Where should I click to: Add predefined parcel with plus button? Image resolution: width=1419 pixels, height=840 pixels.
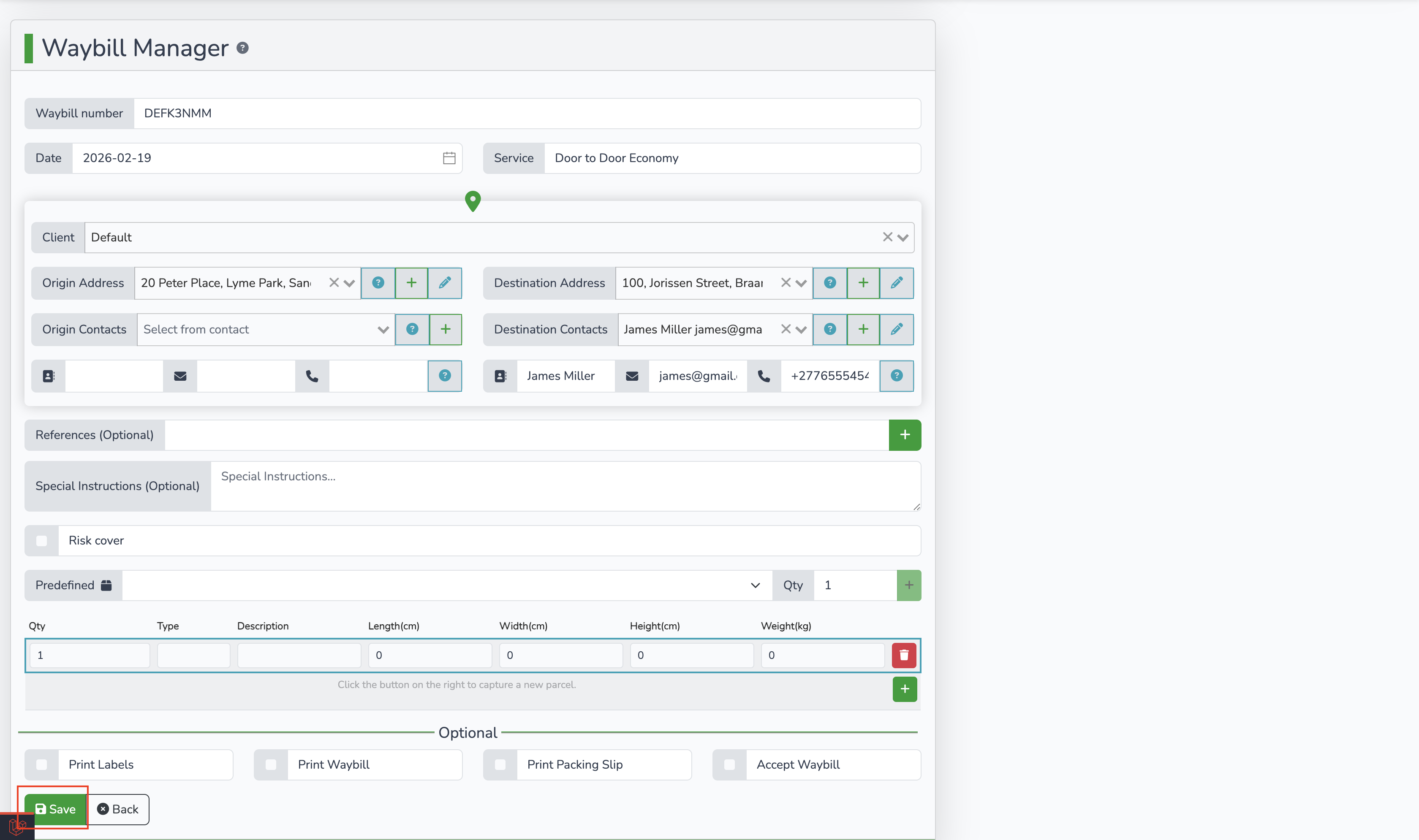909,585
